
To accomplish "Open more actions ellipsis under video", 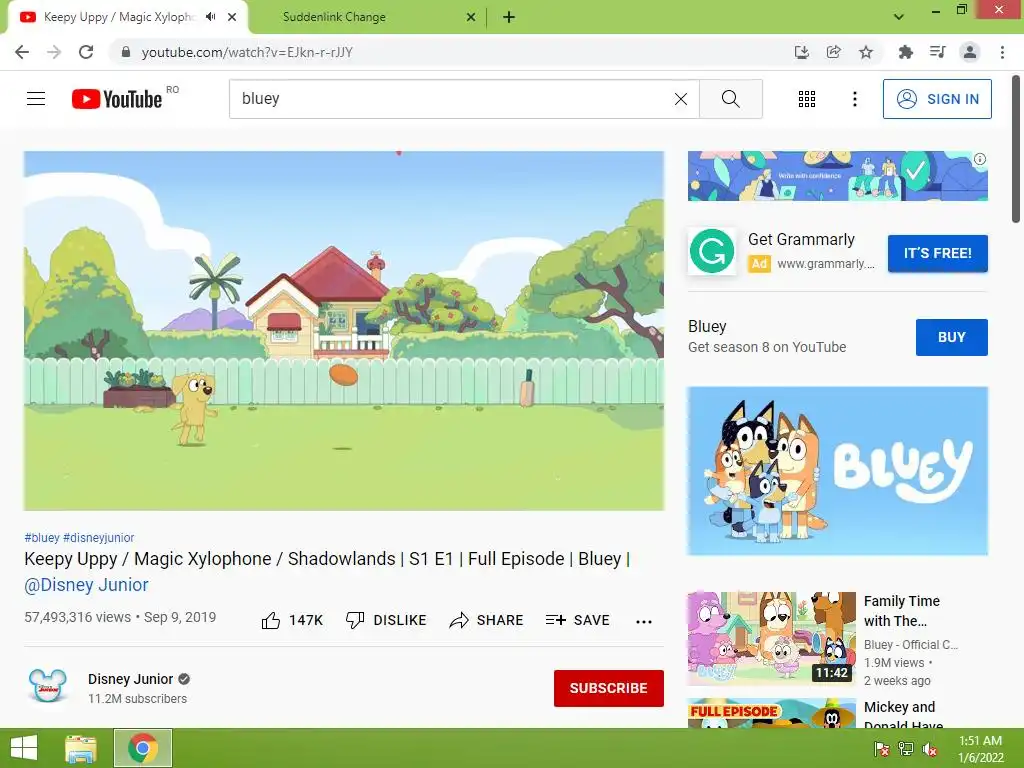I will click(644, 621).
